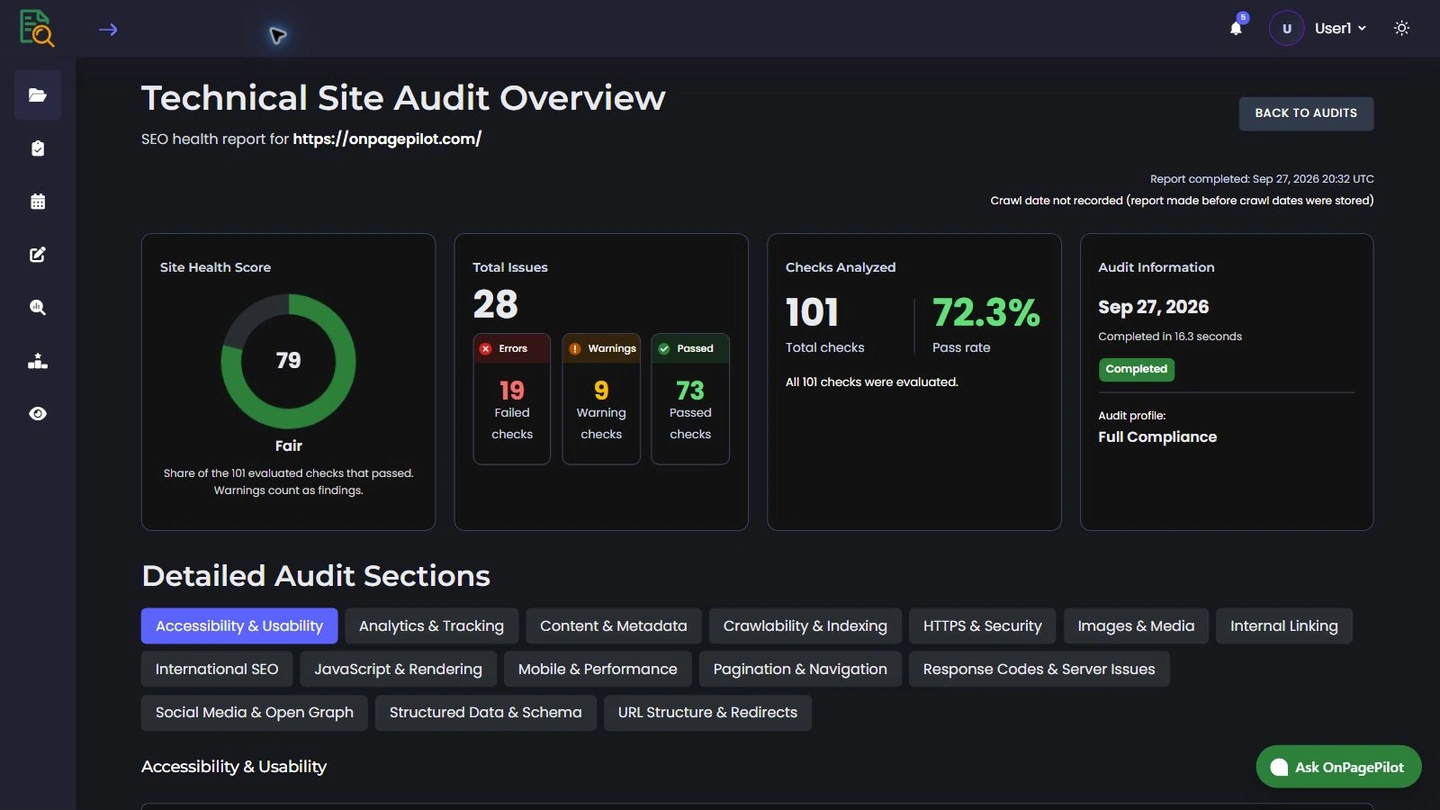The image size is (1440, 810).
Task: Click the OnPagePilot logo icon
Action: click(37, 28)
